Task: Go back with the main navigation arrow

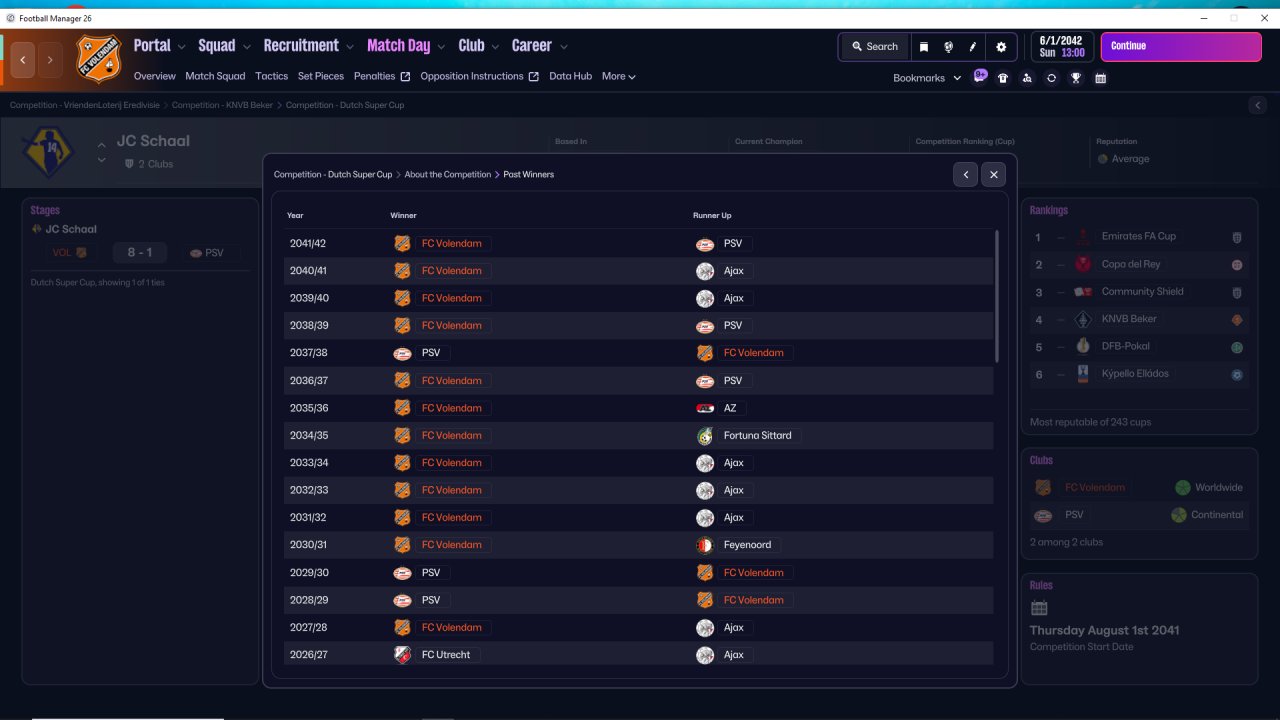Action: (x=23, y=60)
